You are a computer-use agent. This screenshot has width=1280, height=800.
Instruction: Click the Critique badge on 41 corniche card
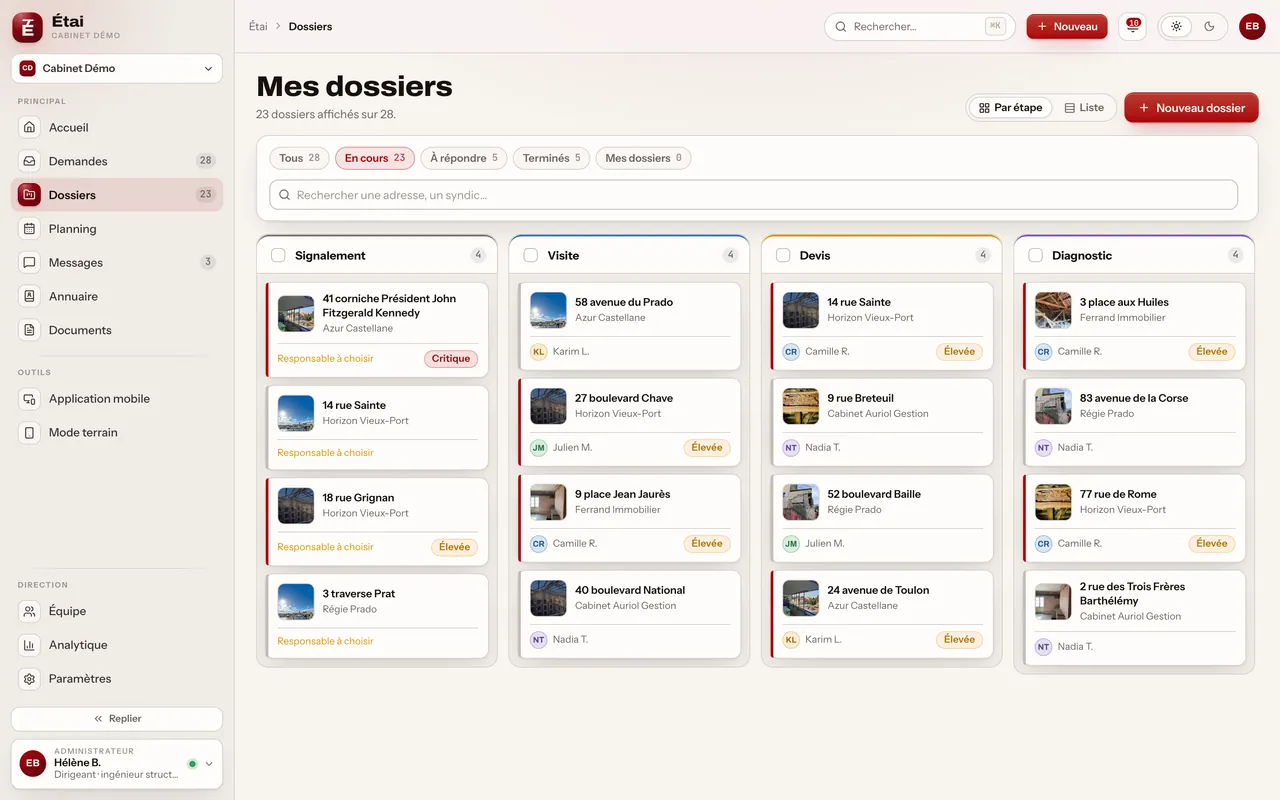tap(451, 359)
